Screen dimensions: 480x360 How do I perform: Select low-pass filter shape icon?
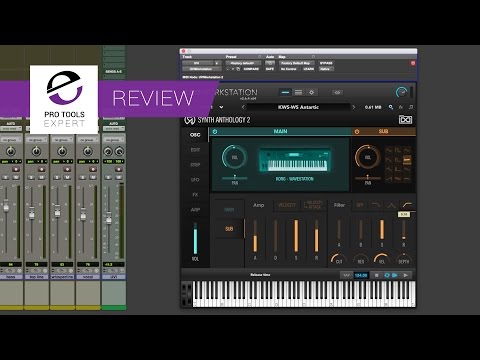click(376, 205)
